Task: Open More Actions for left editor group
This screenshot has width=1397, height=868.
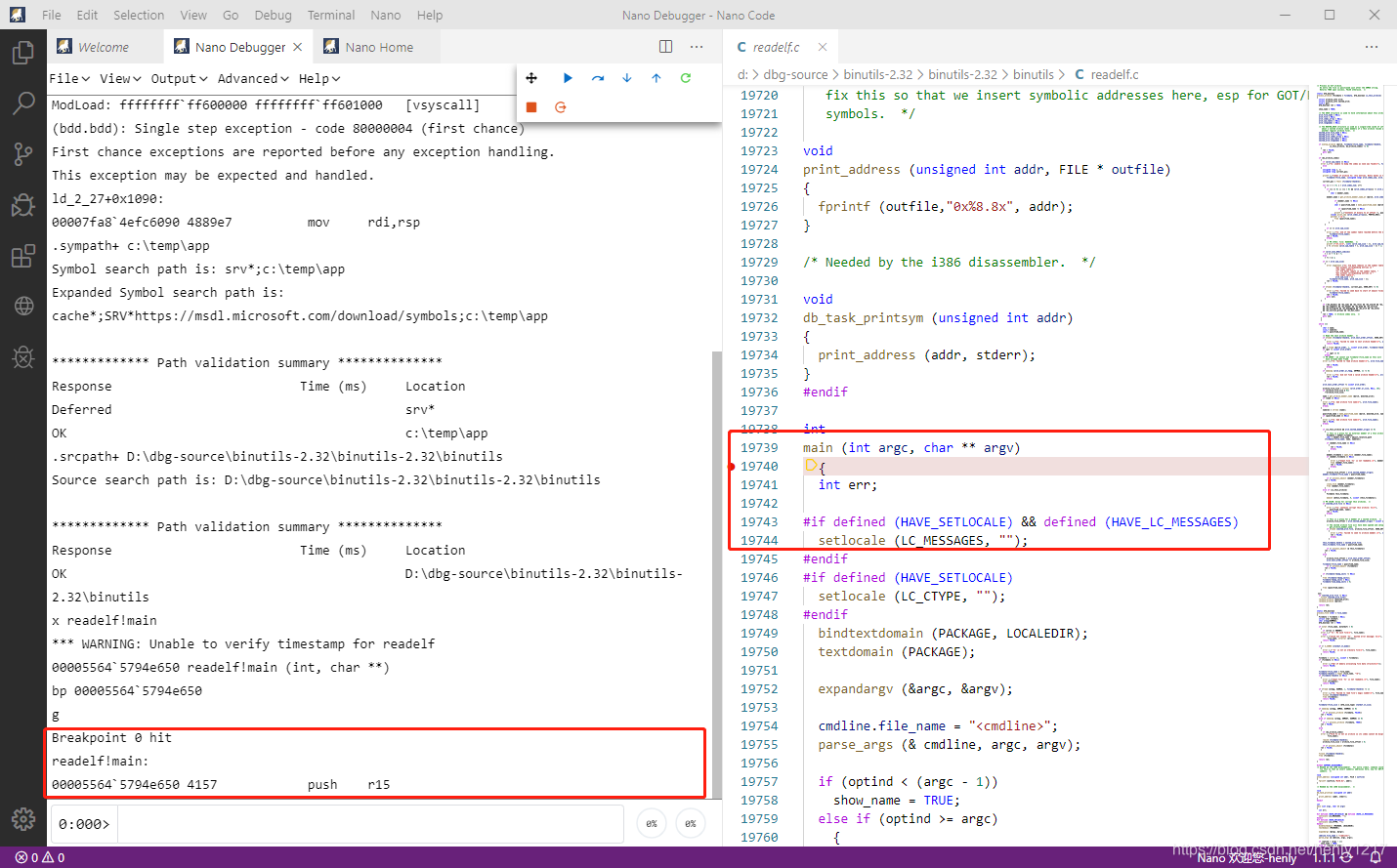Action: tap(697, 47)
